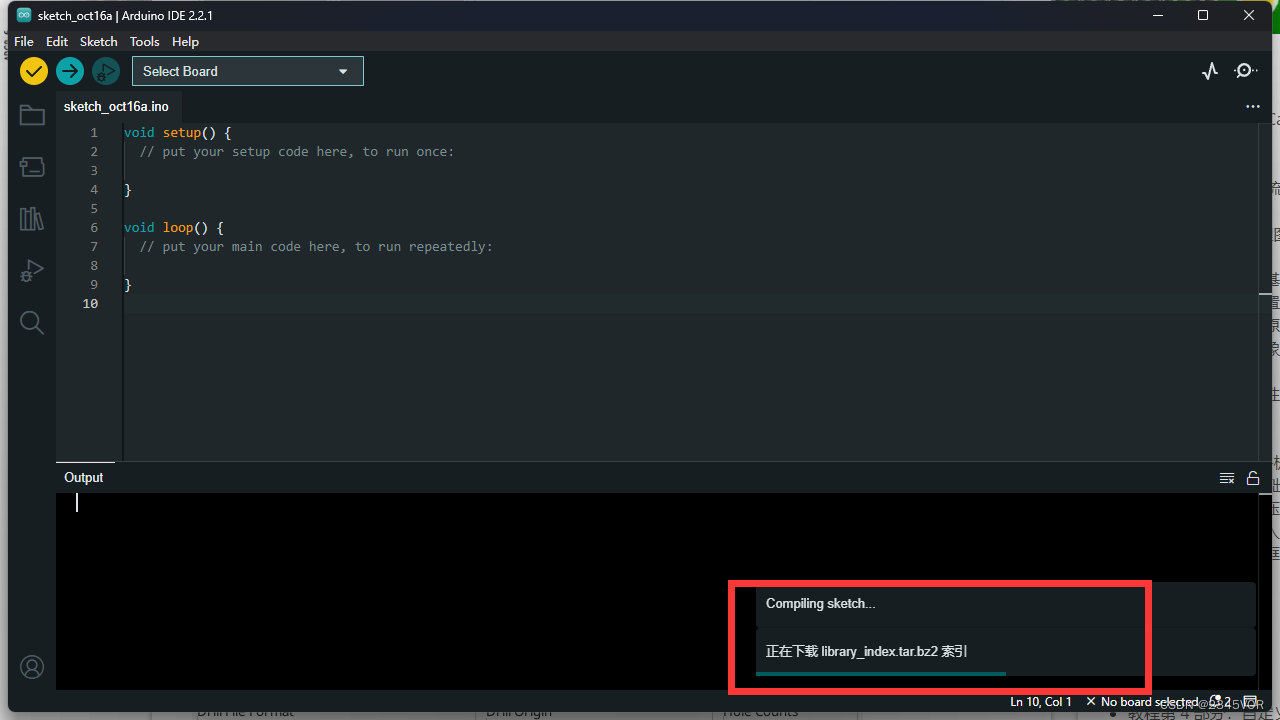Click the library_index.tar.bz2 download notification

[1005, 651]
